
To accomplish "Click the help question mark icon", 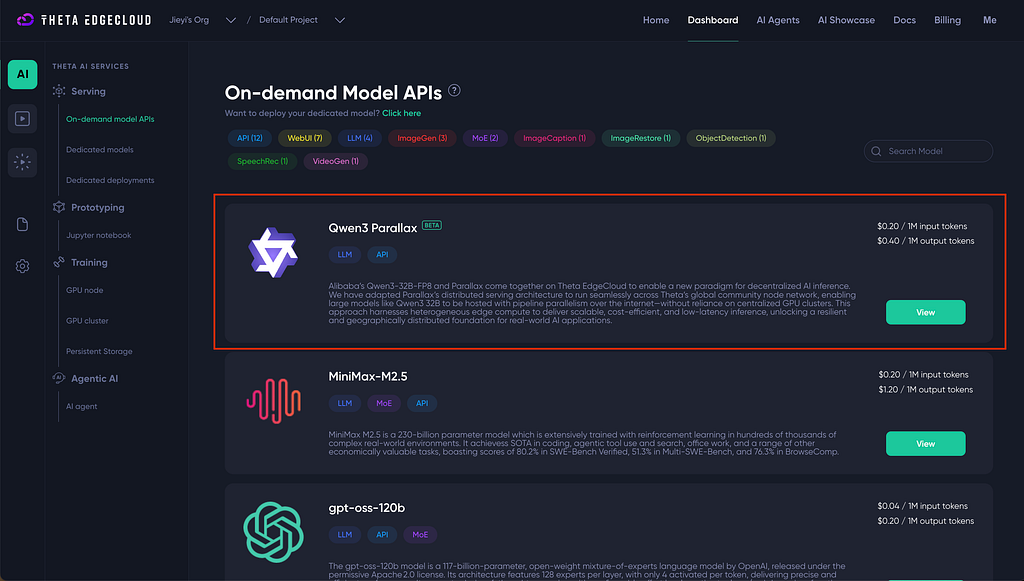I will pos(454,91).
